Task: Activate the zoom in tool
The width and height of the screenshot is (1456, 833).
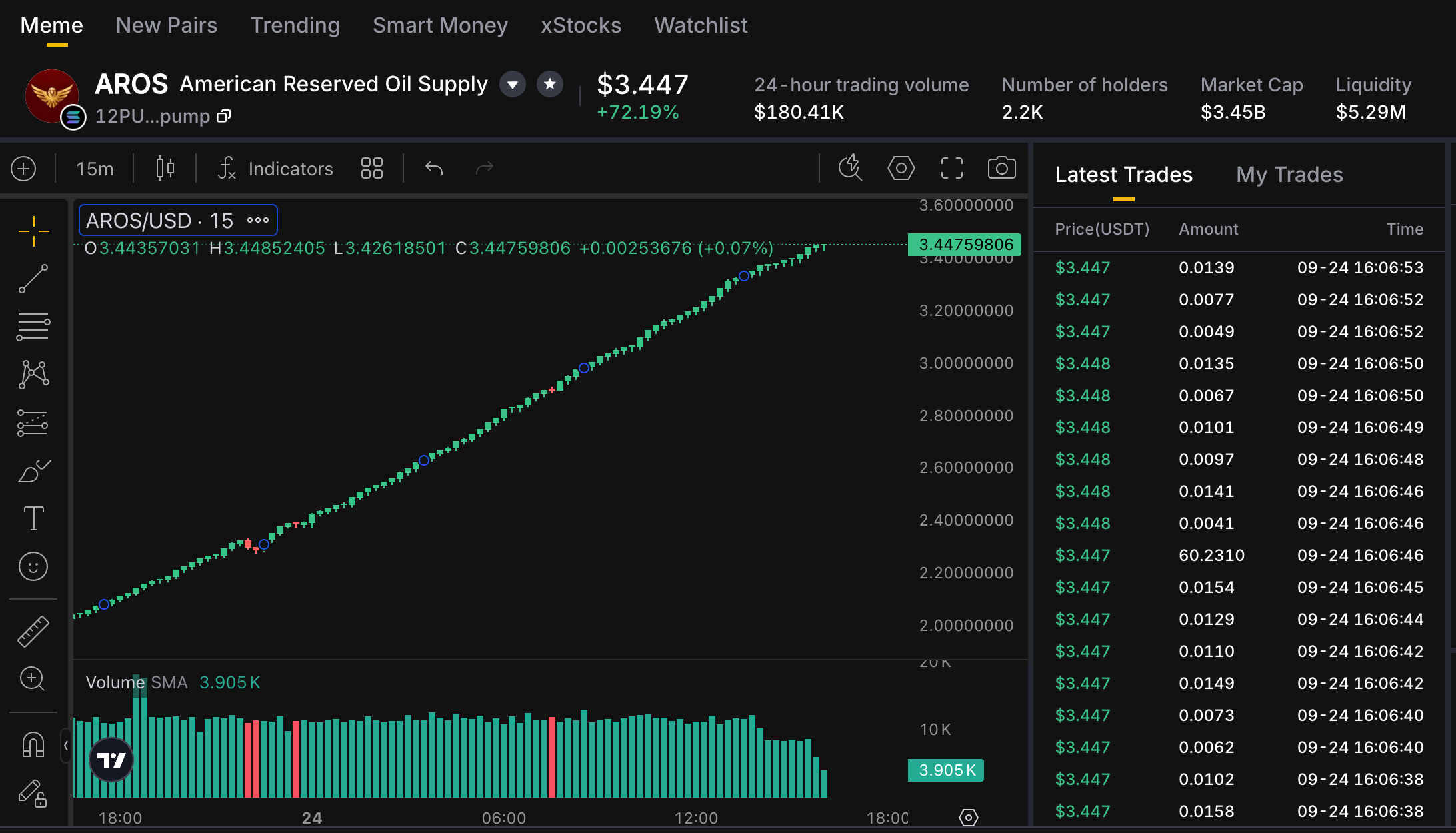Action: (33, 679)
